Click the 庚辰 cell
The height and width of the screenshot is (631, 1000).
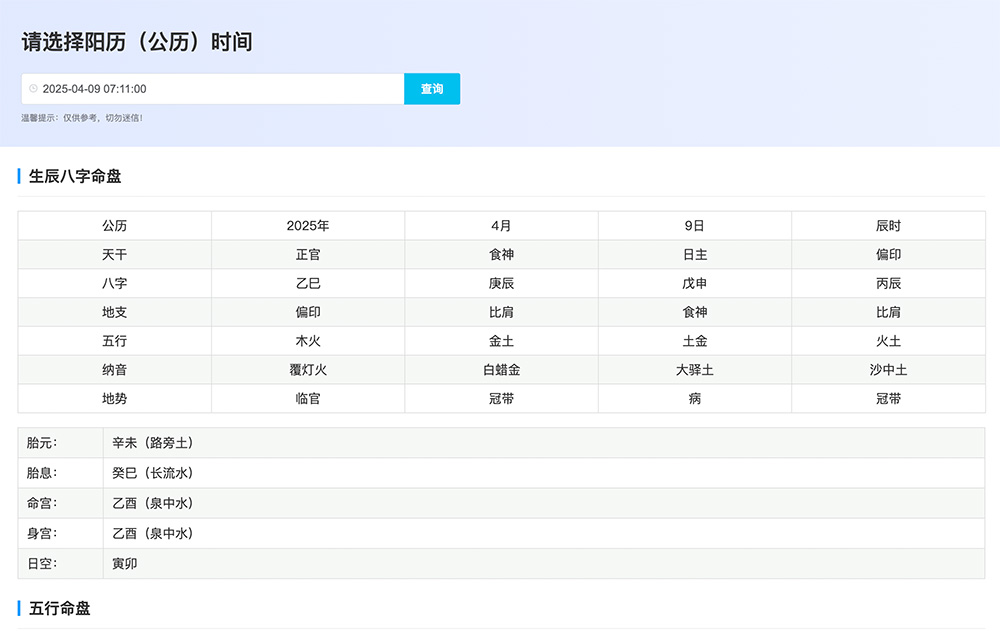coord(501,283)
